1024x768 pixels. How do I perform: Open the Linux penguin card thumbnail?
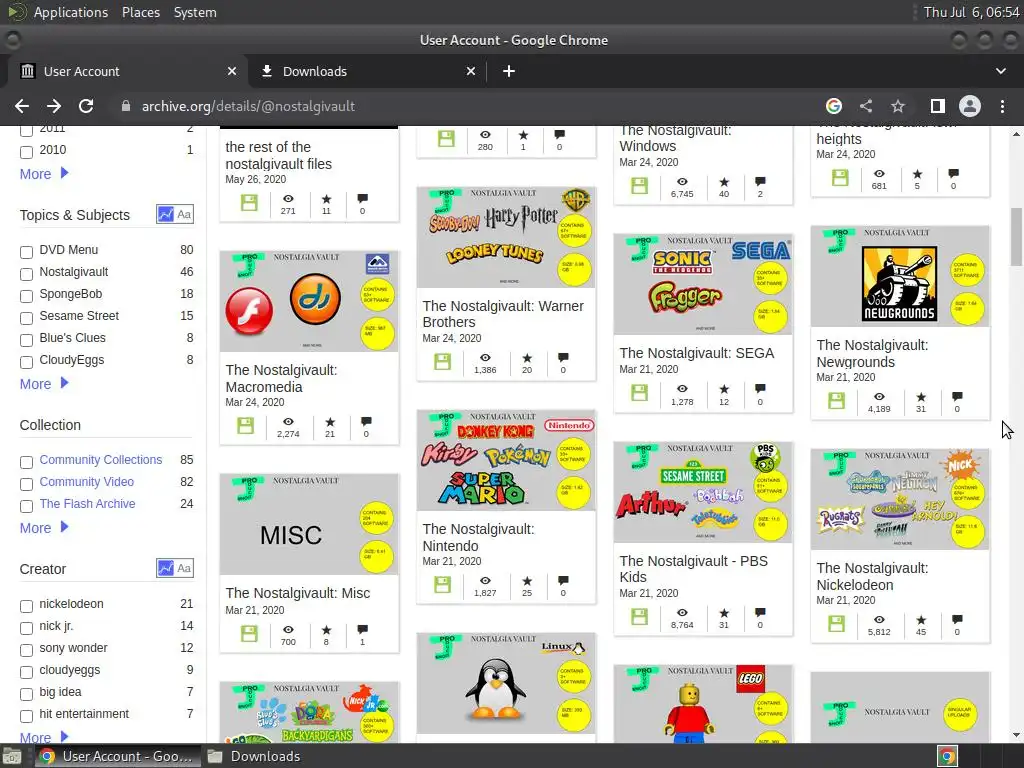click(506, 683)
